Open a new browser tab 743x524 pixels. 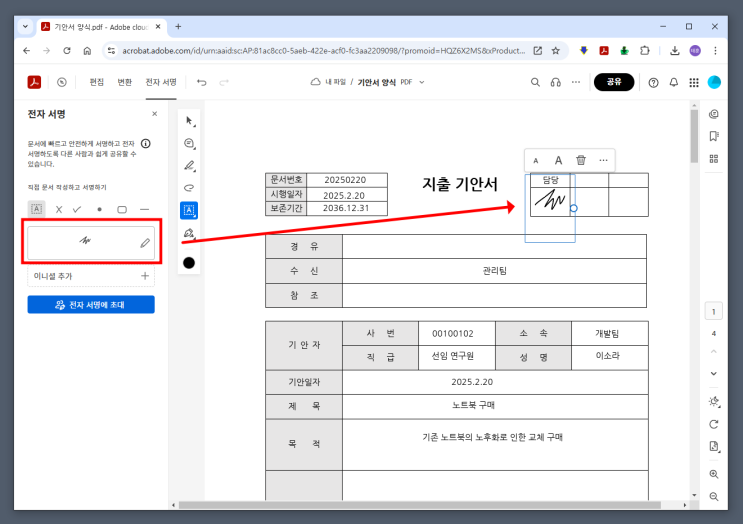tap(178, 27)
